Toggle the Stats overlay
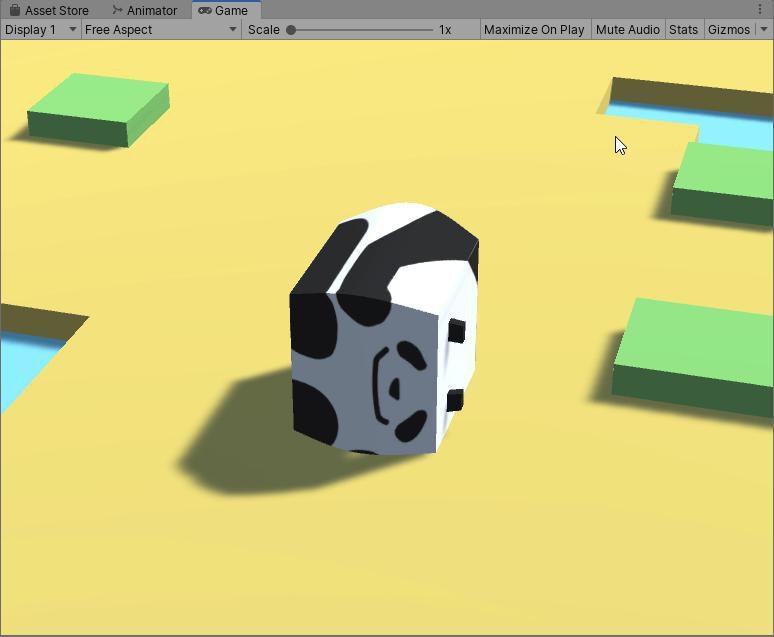Screen dimensions: 774x637 click(684, 30)
